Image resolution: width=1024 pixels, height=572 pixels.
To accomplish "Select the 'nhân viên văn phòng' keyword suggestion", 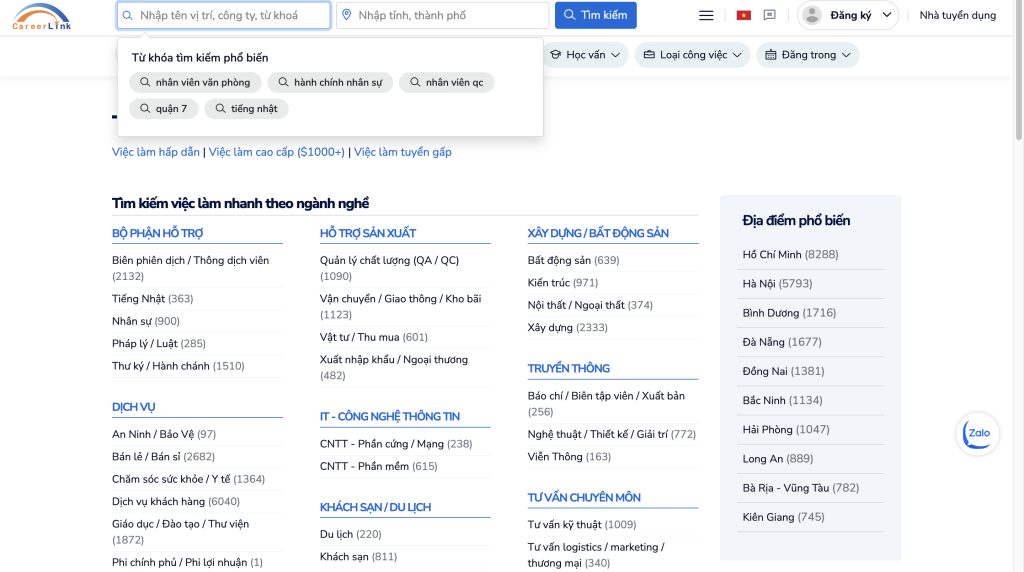I will pos(195,83).
